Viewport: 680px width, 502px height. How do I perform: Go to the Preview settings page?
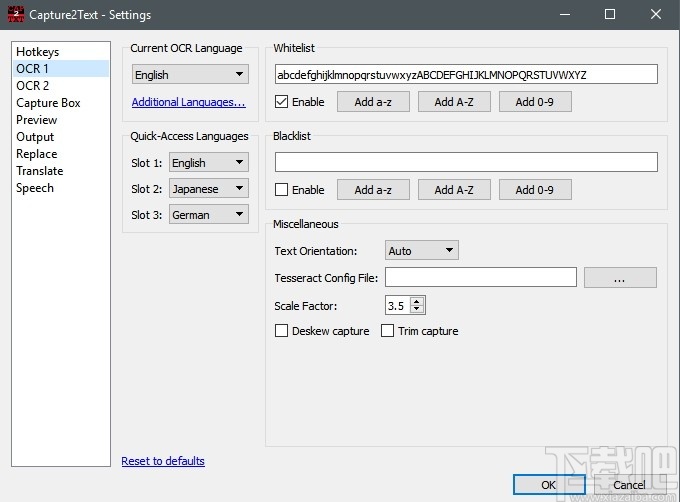click(61, 120)
